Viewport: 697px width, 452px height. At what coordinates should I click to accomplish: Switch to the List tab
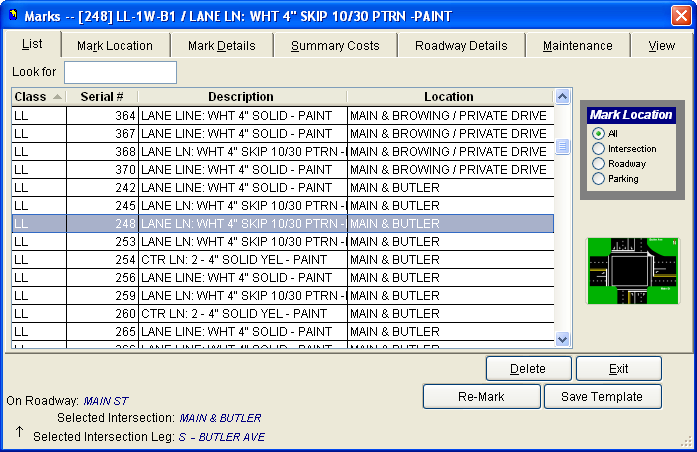(32, 44)
